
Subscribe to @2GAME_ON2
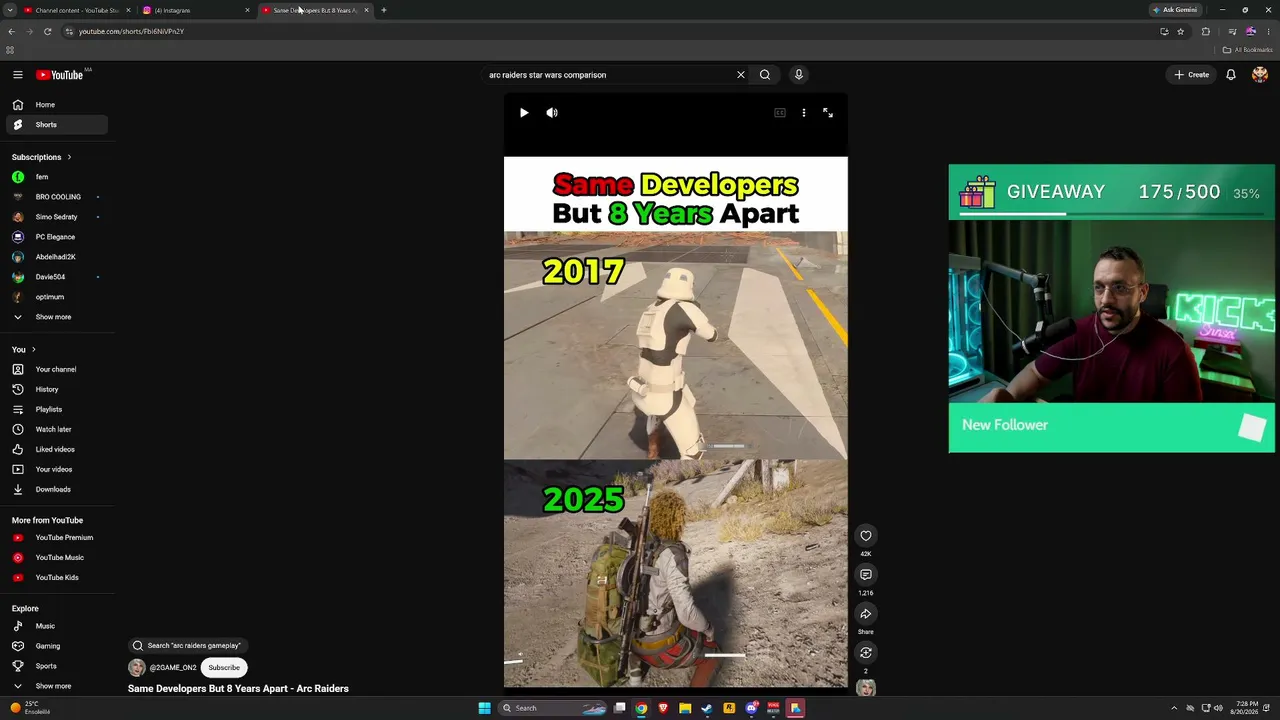224,668
